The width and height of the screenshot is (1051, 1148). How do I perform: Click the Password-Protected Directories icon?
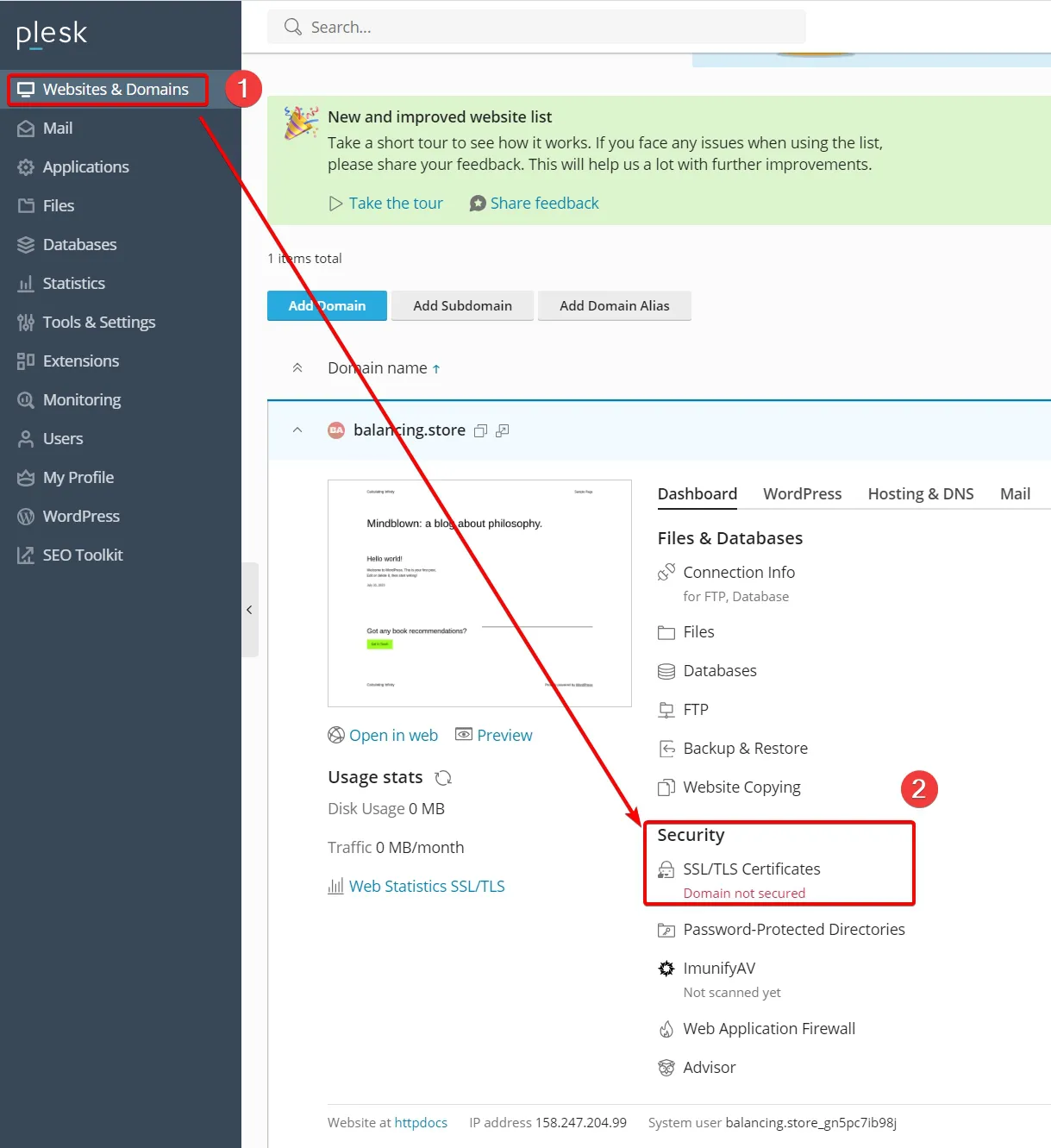point(666,930)
